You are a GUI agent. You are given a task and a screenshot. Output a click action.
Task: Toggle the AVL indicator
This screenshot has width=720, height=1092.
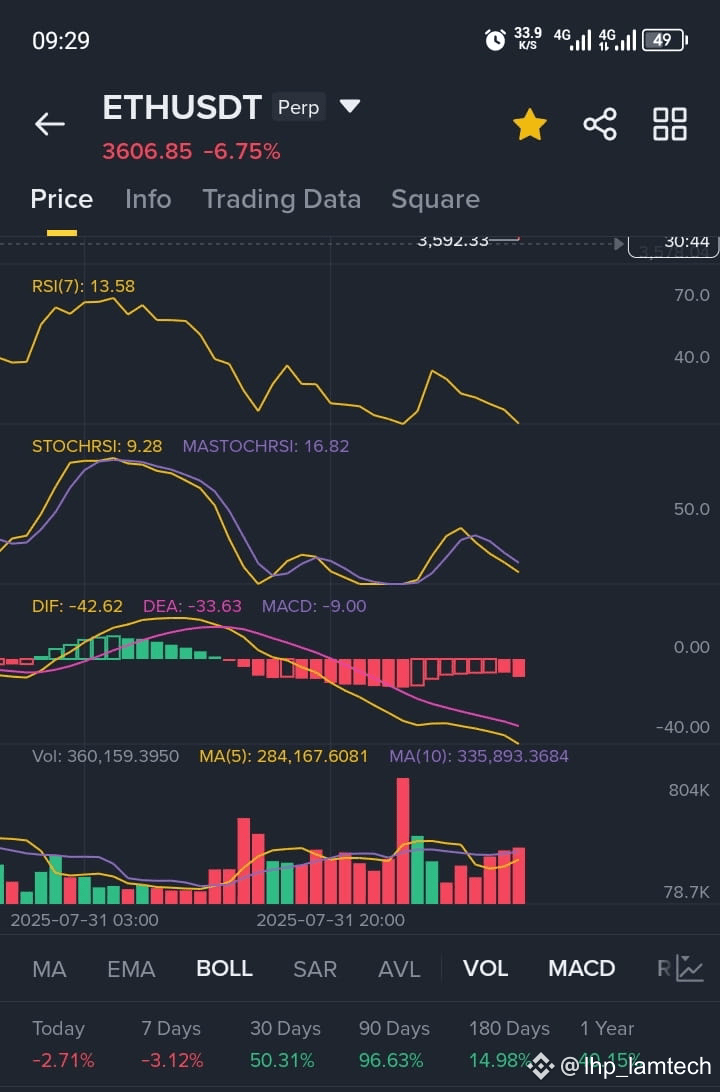(399, 969)
